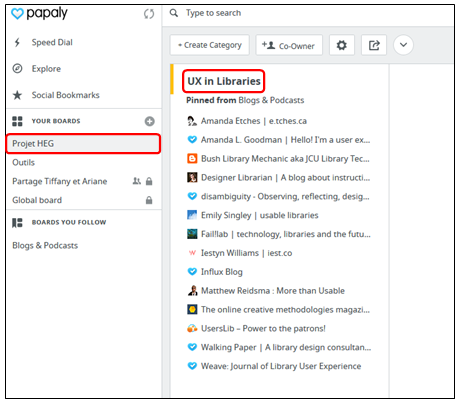460x403 pixels.
Task: Open Speed Dial
Action: pos(52,42)
